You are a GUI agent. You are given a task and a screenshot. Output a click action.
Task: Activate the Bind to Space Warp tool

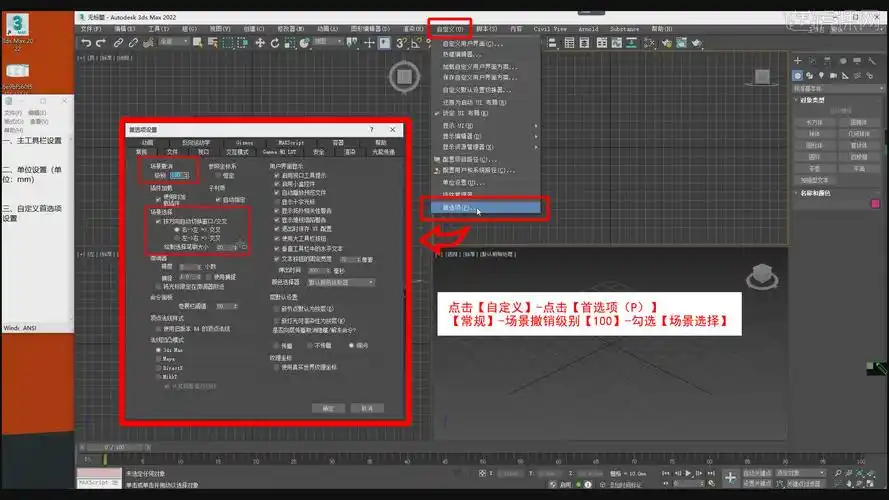[149, 43]
